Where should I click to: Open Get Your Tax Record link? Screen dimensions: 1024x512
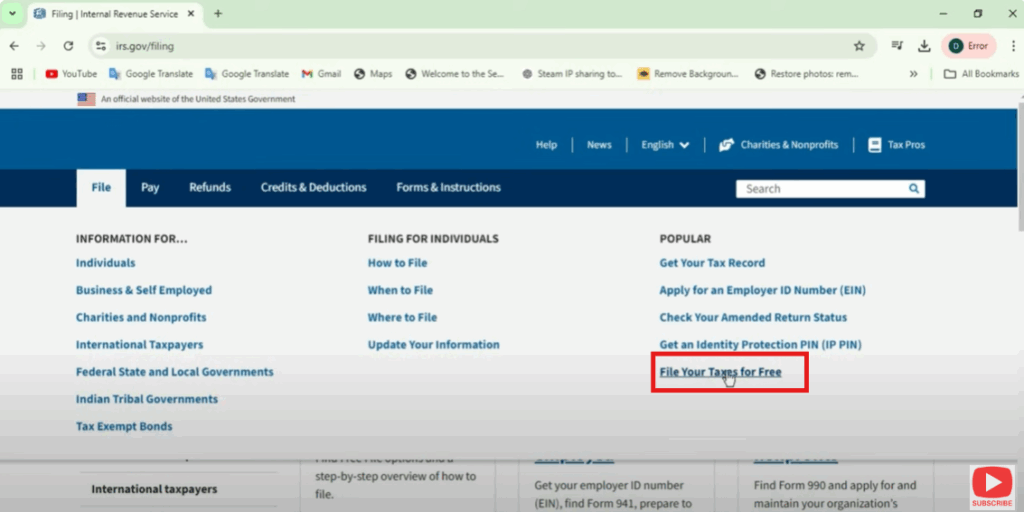(x=712, y=263)
